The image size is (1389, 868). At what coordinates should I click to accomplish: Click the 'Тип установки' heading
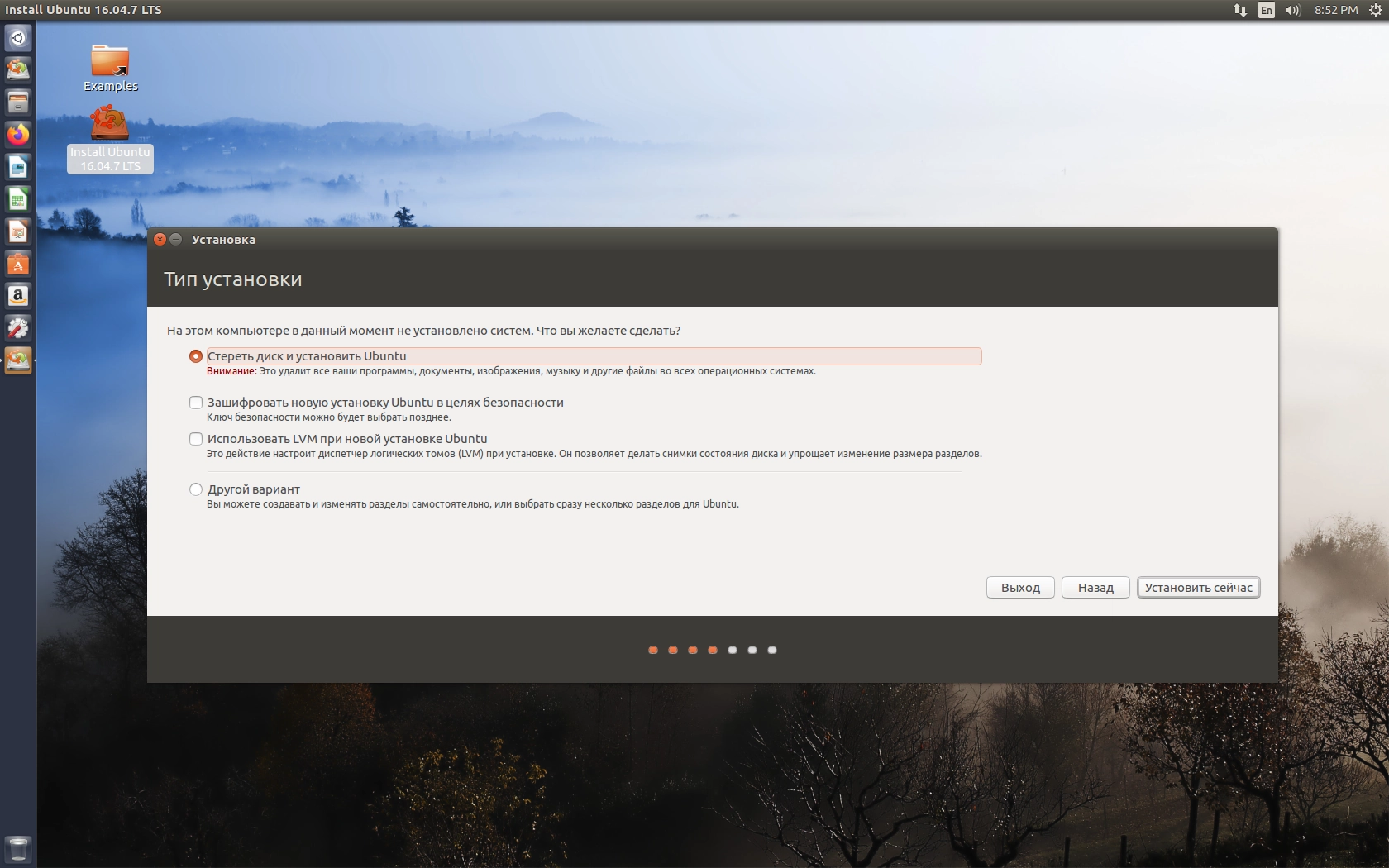[x=233, y=279]
